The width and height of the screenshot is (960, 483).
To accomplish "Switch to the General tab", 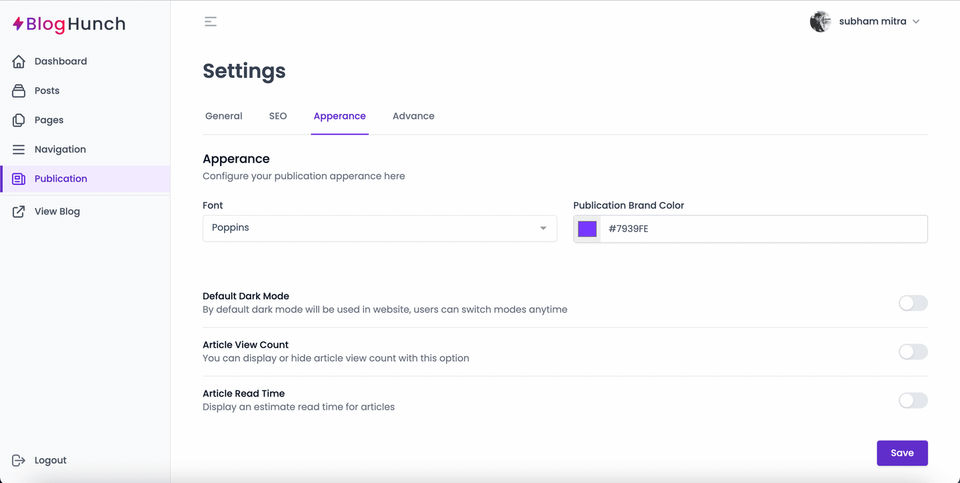I will 223,116.
